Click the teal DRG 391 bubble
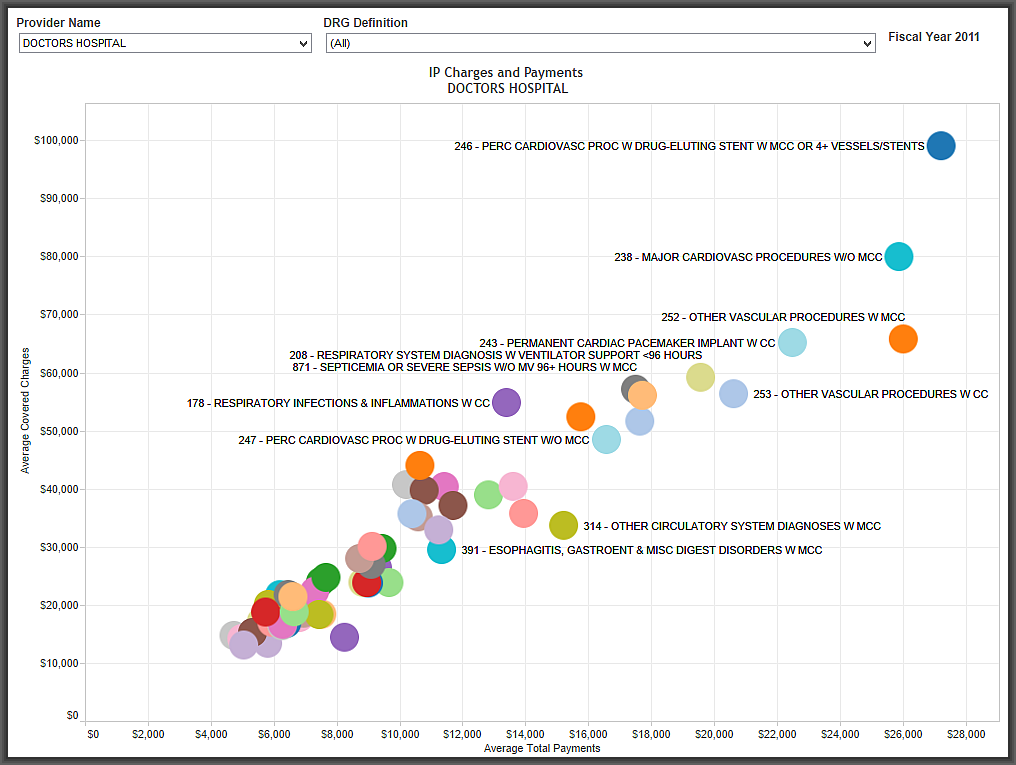The width and height of the screenshot is (1016, 765). [441, 549]
